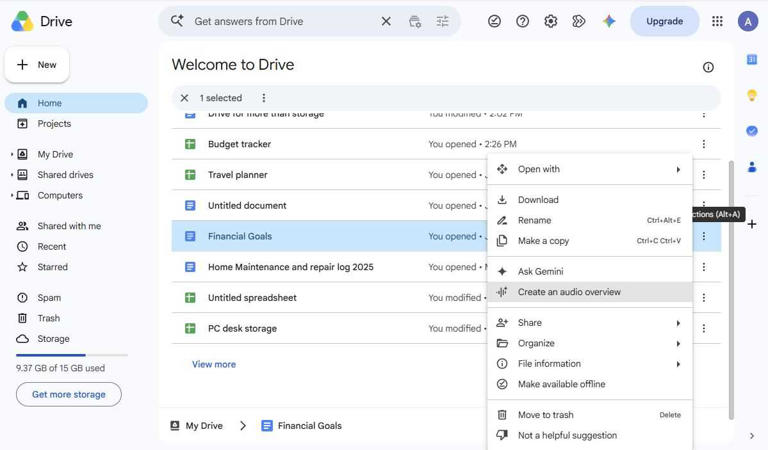Open the Settings gear
Viewport: 768px width, 450px height.
551,21
